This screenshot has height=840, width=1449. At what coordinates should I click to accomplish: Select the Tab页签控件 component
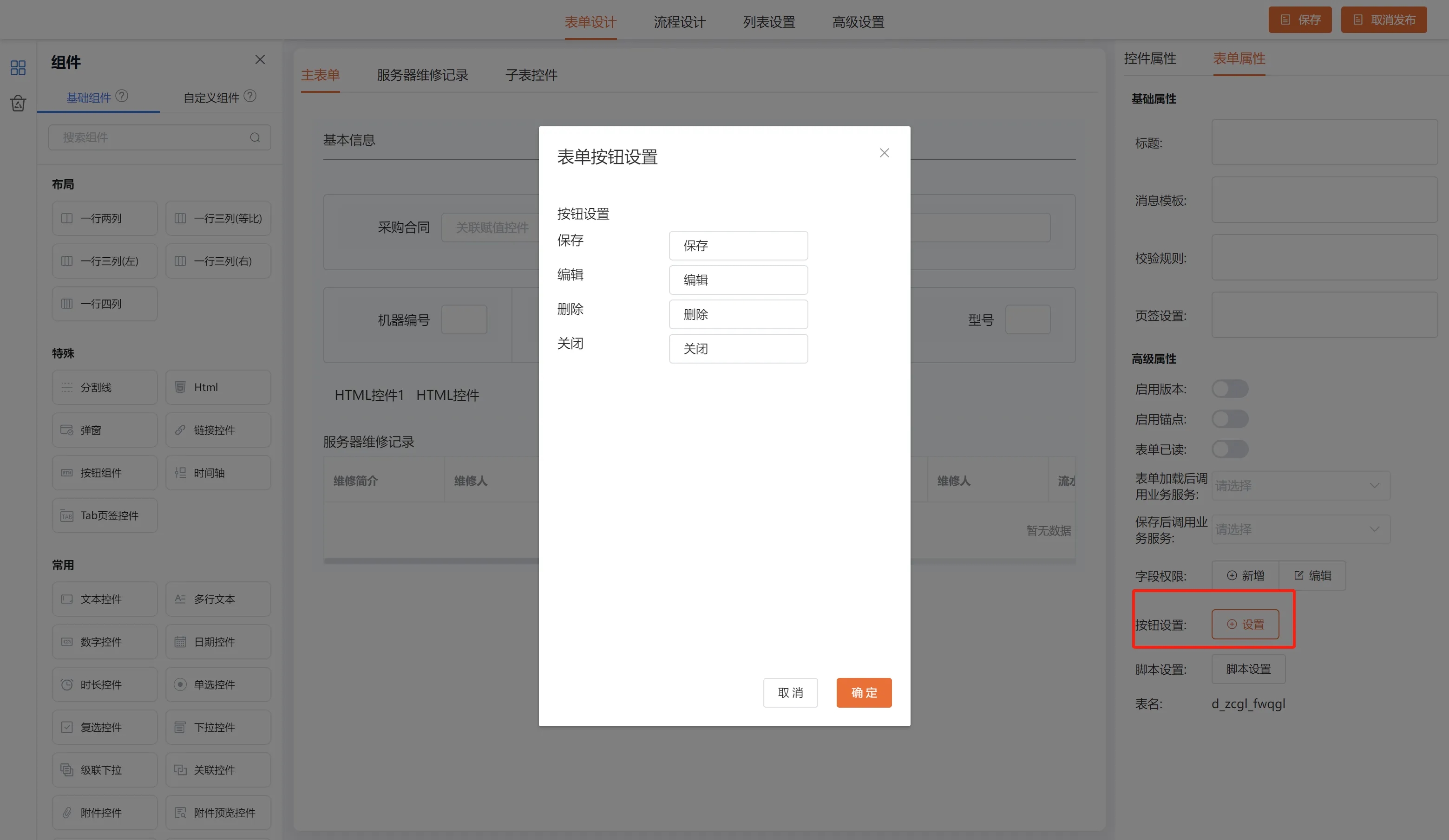coord(105,515)
